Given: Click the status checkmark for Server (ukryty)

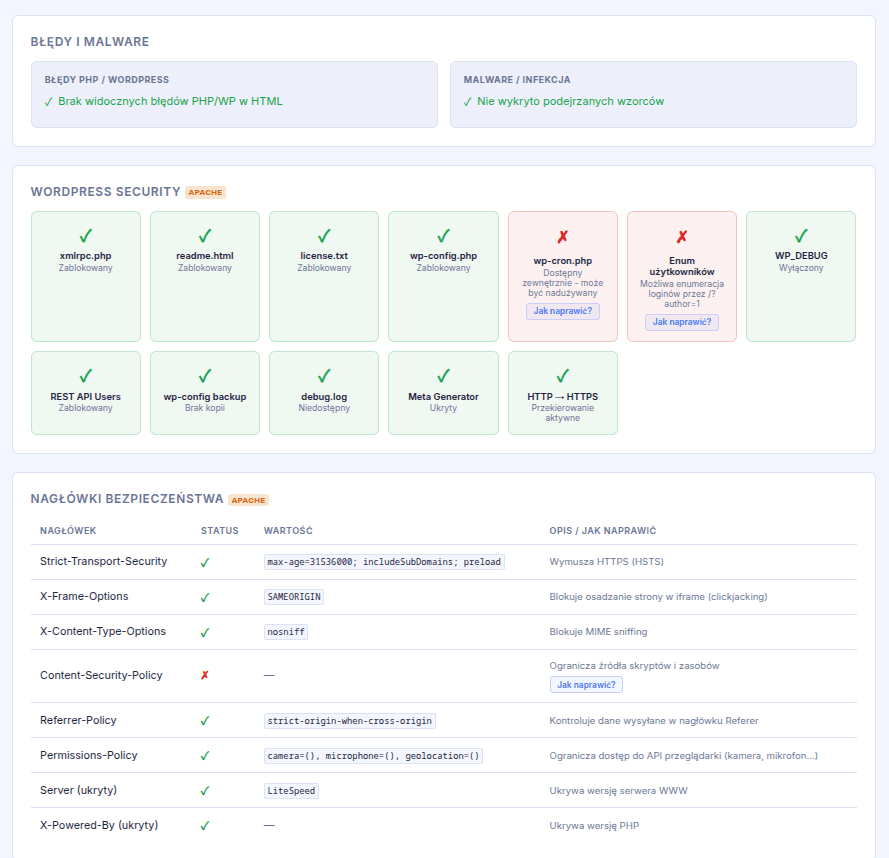Looking at the screenshot, I should (205, 791).
